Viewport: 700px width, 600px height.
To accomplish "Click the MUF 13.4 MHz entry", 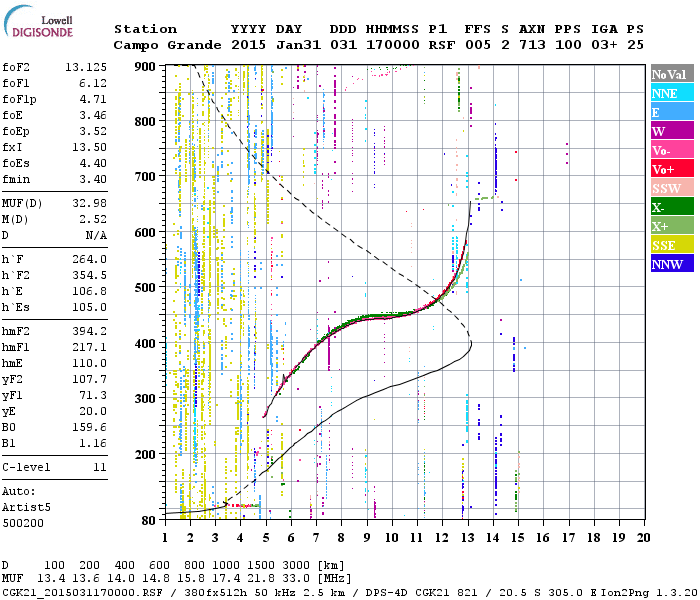I will click(51, 579).
